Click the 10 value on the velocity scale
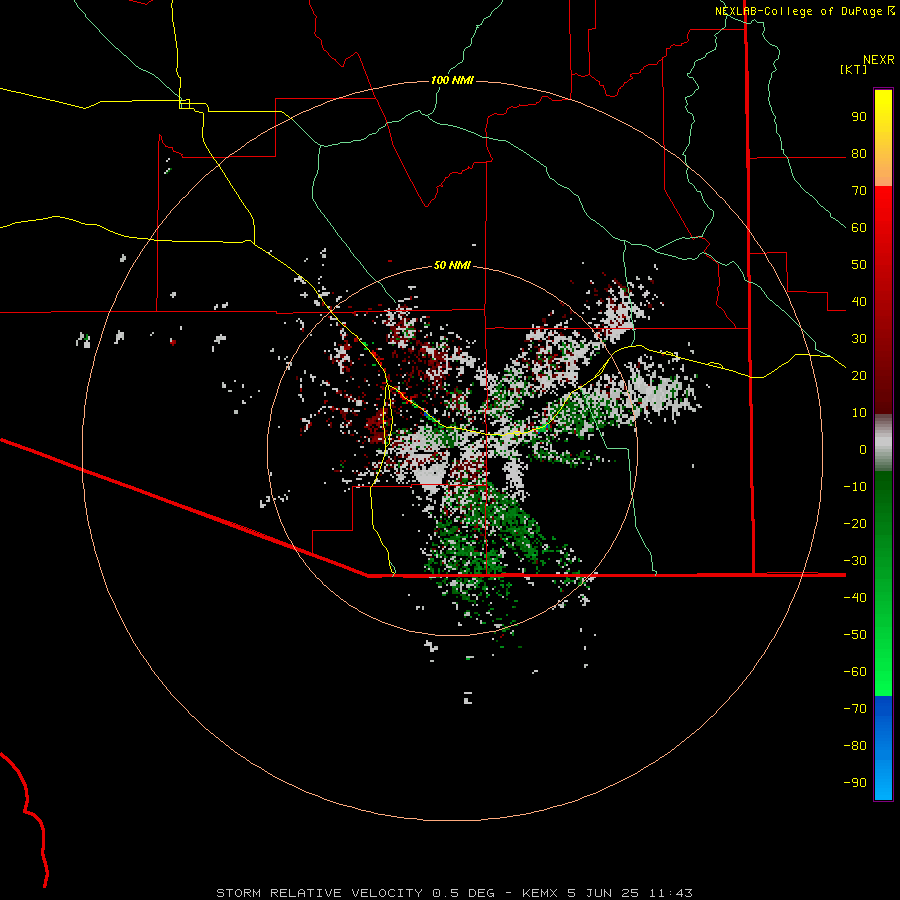The height and width of the screenshot is (900, 900). point(859,413)
